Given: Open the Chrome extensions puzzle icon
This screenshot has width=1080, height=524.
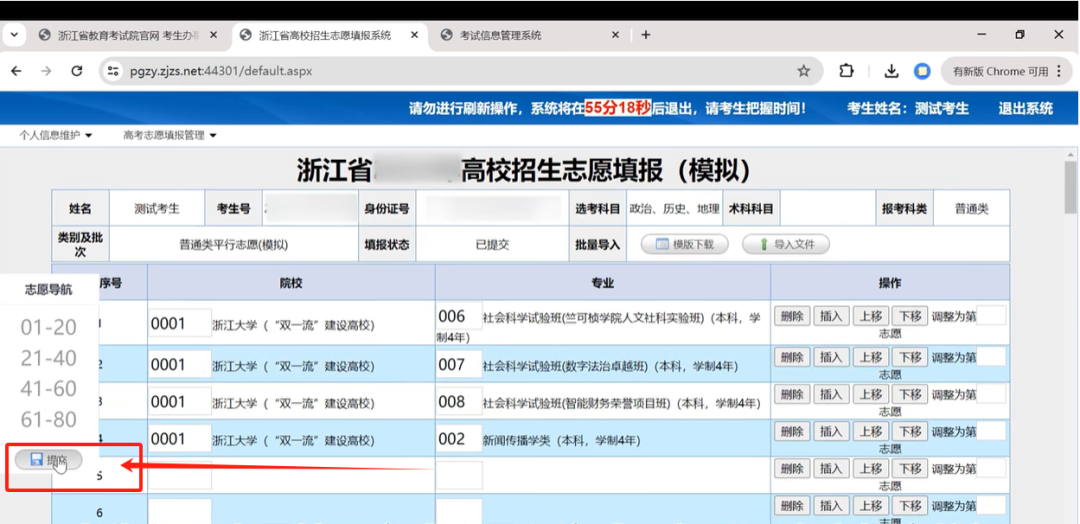Looking at the screenshot, I should (846, 71).
